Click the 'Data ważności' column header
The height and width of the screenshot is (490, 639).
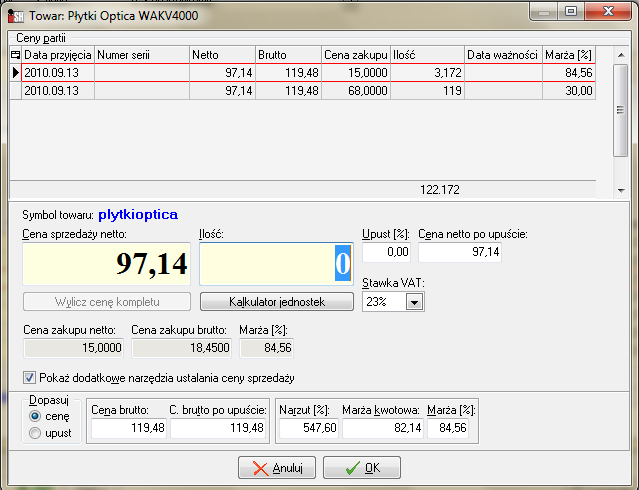[503, 55]
